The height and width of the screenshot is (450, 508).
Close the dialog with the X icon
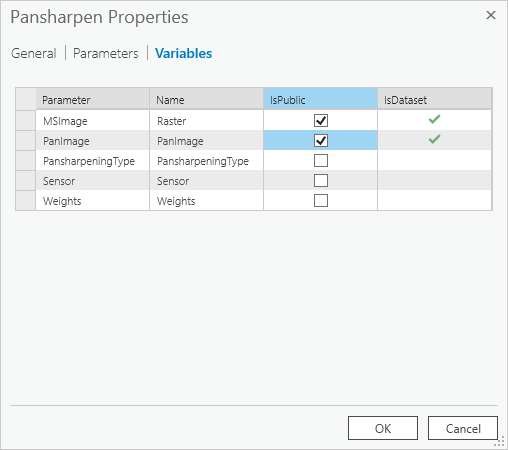491,15
